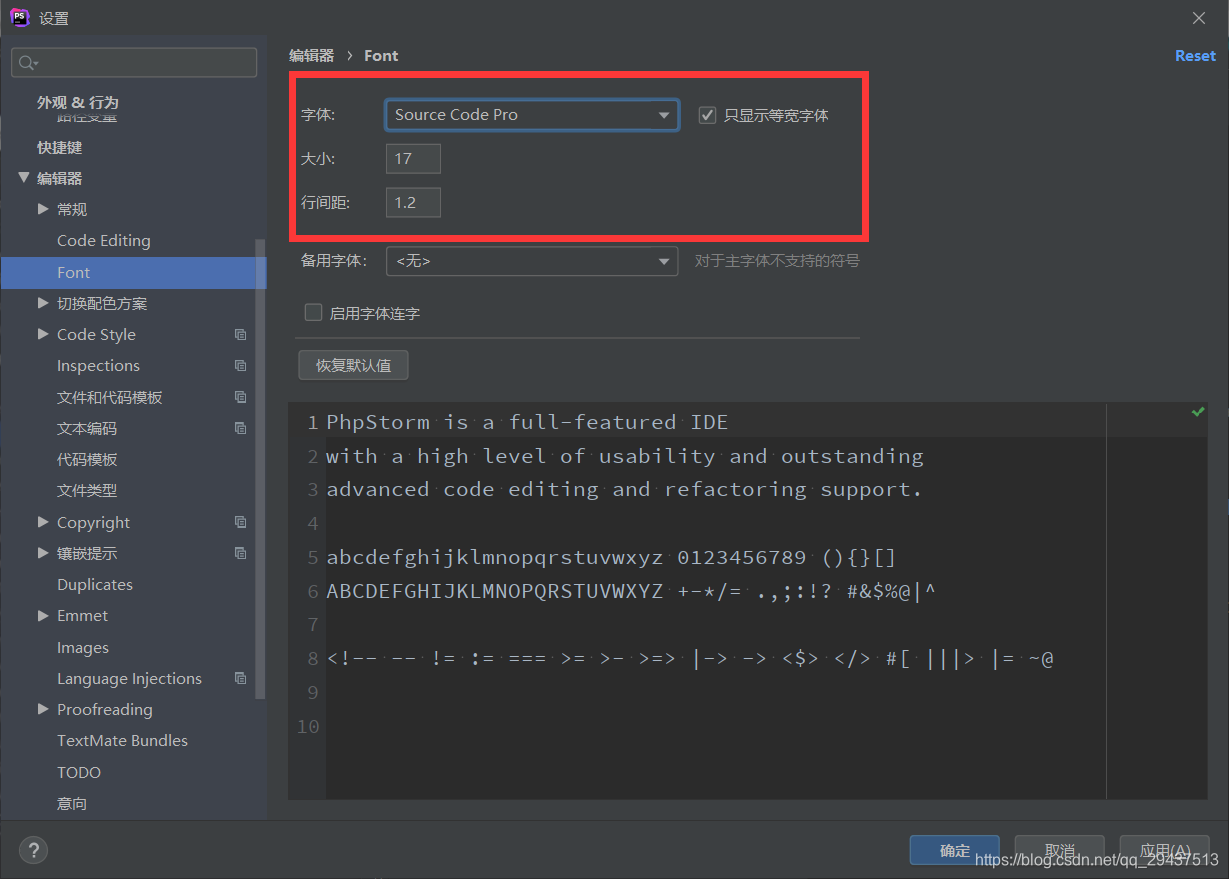Click the 取消 cancel button
1229x879 pixels.
click(x=1060, y=851)
